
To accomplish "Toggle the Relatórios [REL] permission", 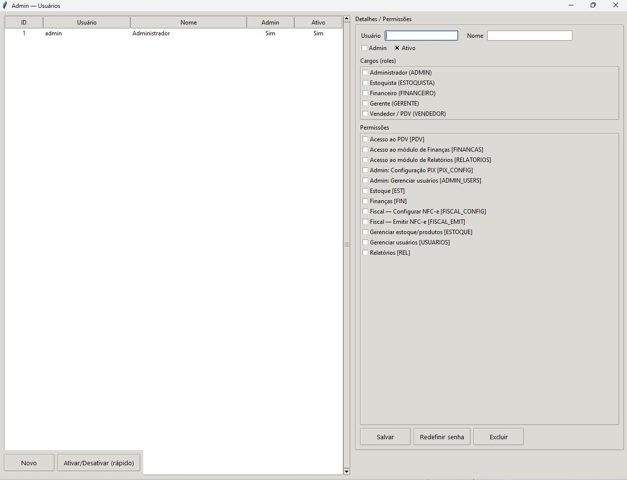I will [x=366, y=253].
